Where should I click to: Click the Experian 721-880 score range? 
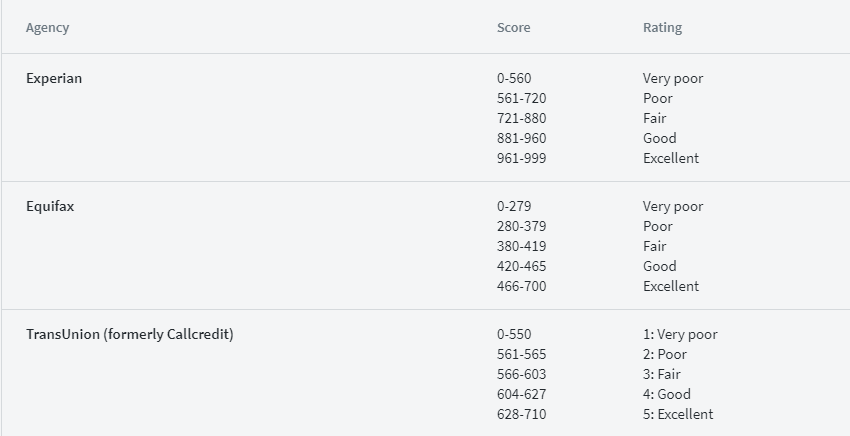tap(521, 118)
